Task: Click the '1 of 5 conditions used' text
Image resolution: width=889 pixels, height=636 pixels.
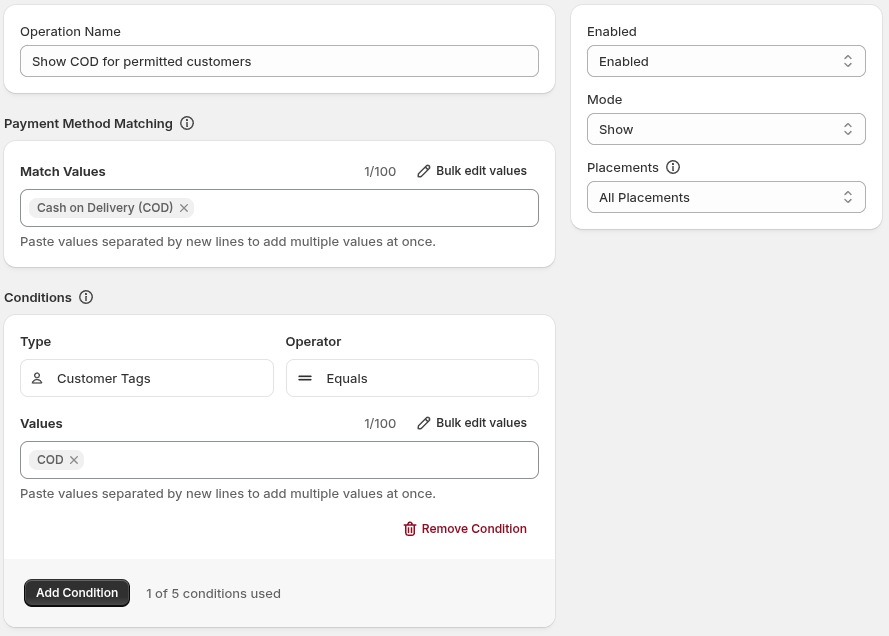Action: point(213,593)
